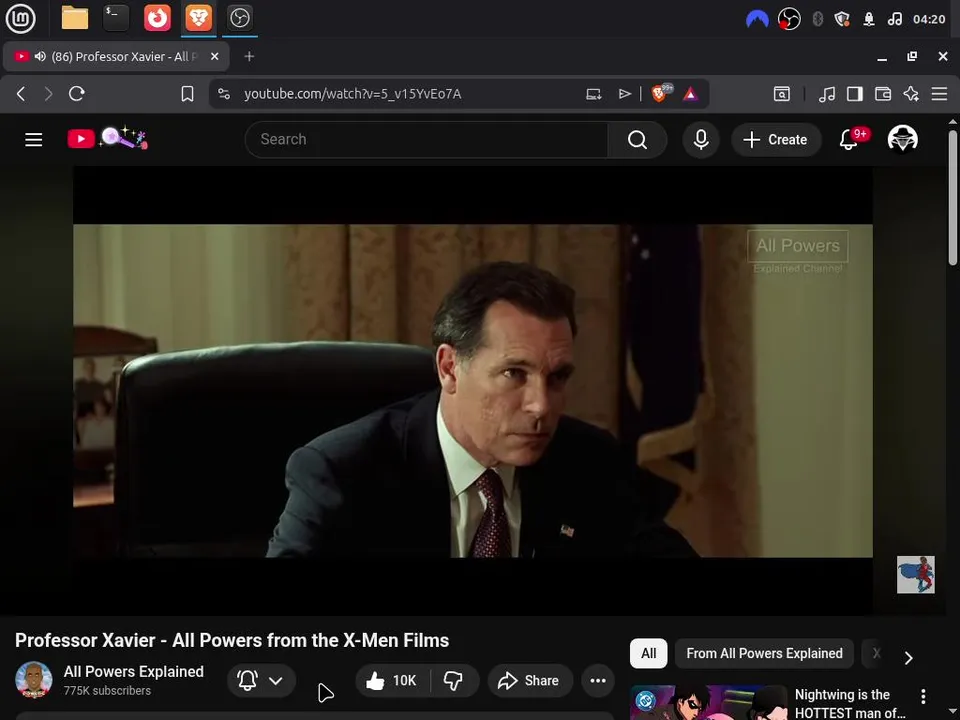Image resolution: width=960 pixels, height=720 pixels.
Task: Open Brave Rewards triangle icon
Action: click(691, 94)
